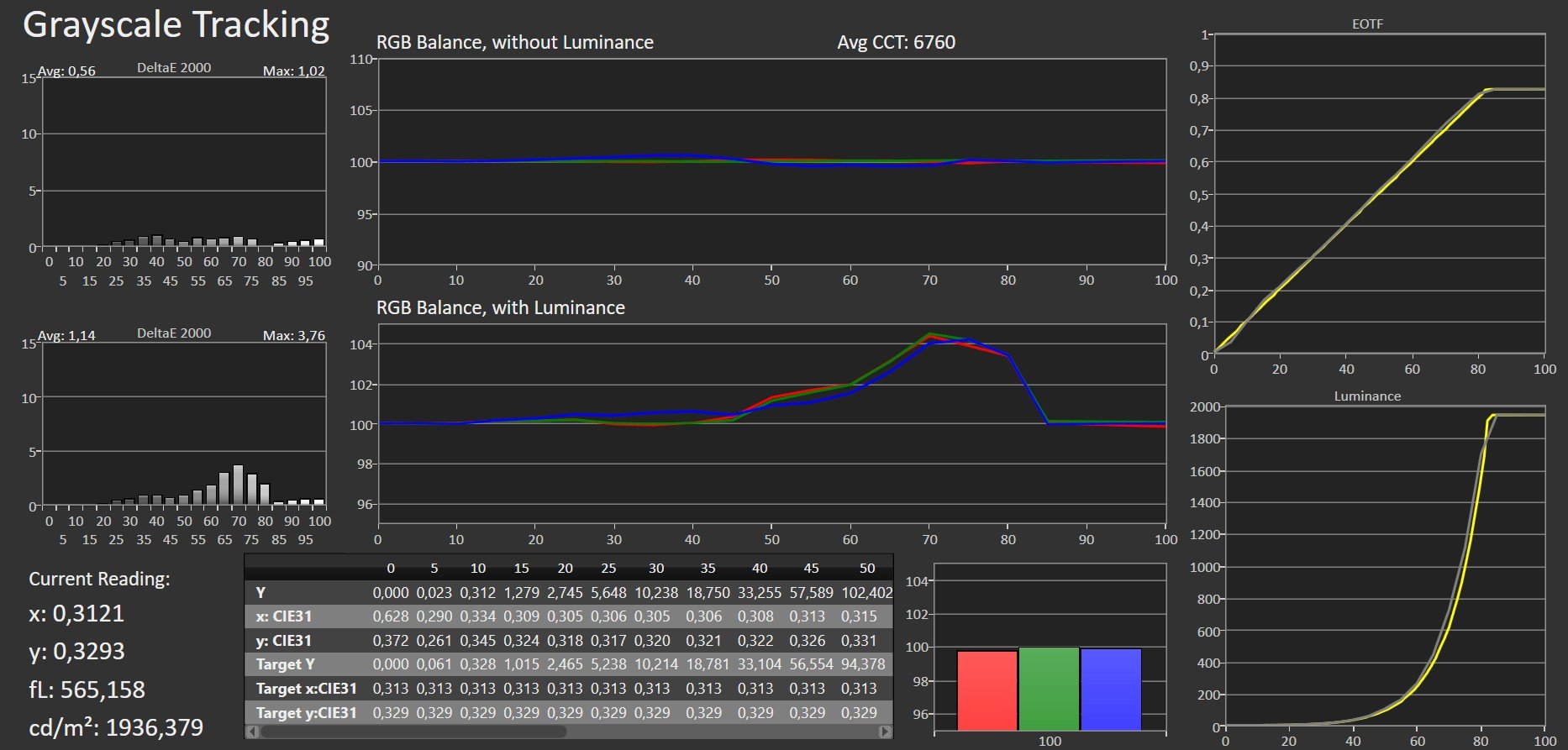Click the Target y:CIE31 row label
Image resolution: width=1568 pixels, height=750 pixels.
pos(306,713)
